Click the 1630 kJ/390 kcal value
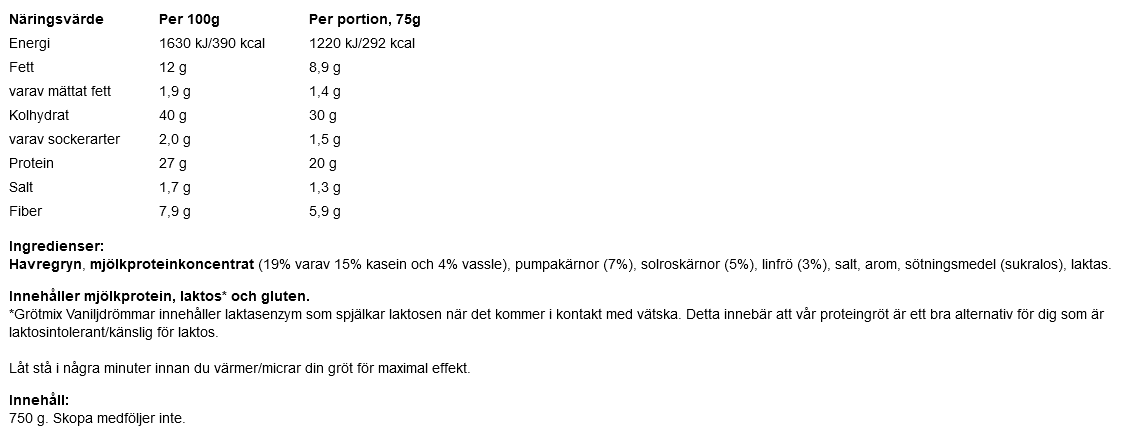Image resolution: width=1124 pixels, height=436 pixels. [x=211, y=43]
